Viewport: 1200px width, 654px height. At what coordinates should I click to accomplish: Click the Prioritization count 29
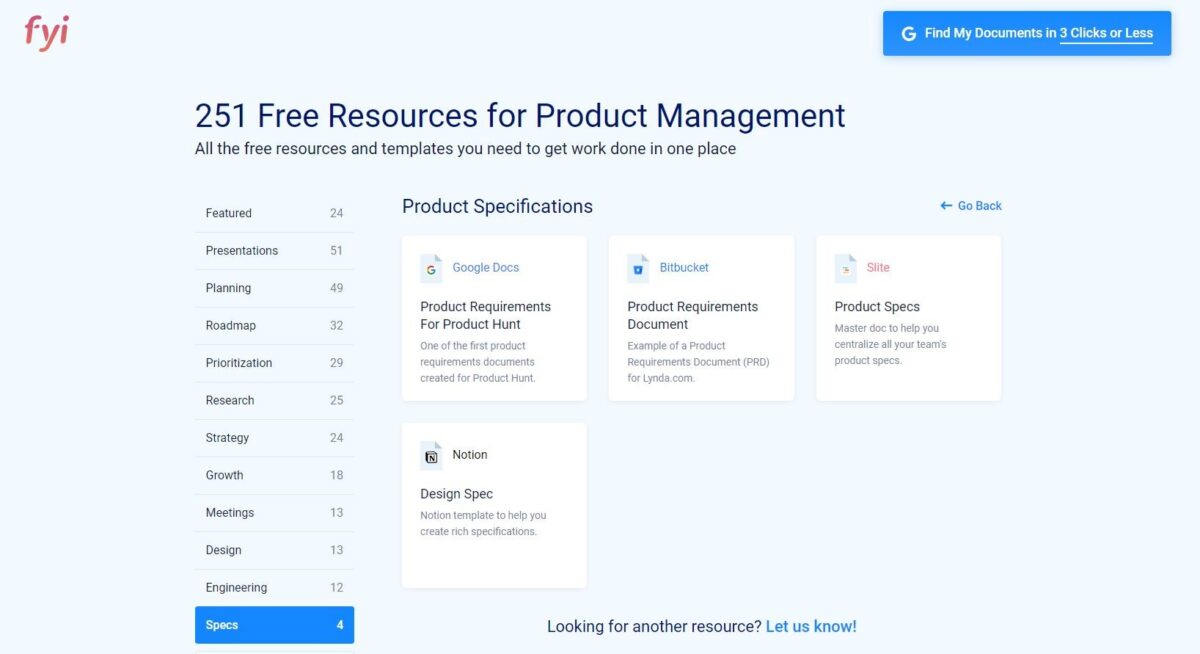(336, 363)
